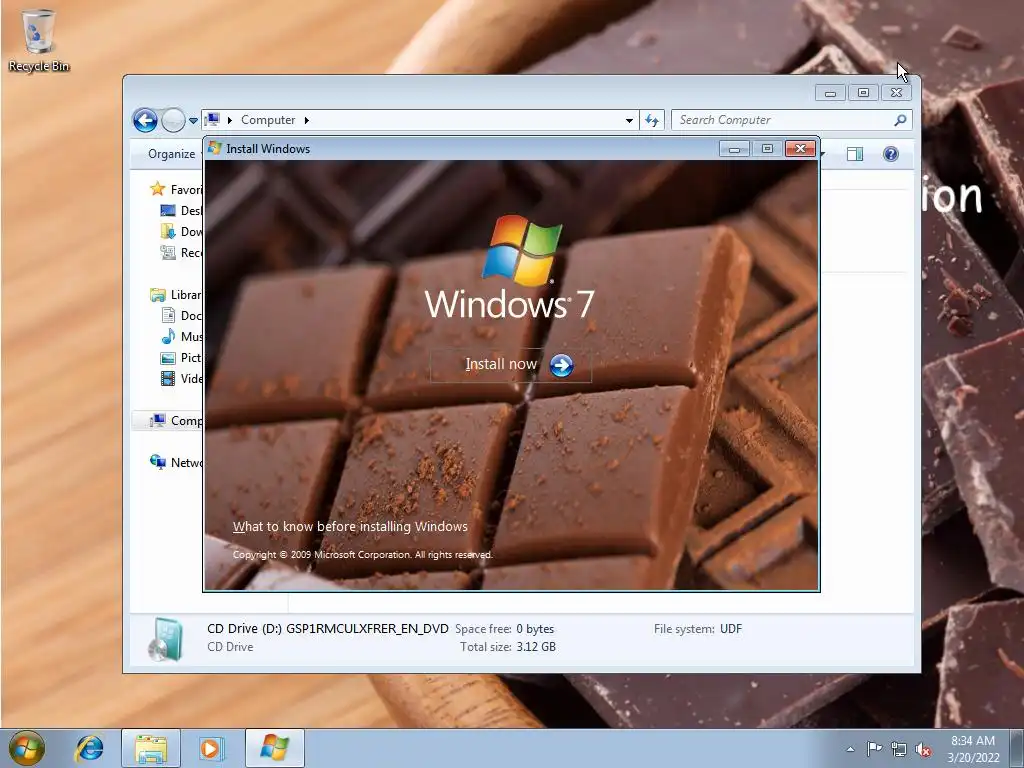Open the Recycle Bin desktop icon
Viewport: 1024px width, 768px height.
tap(39, 40)
